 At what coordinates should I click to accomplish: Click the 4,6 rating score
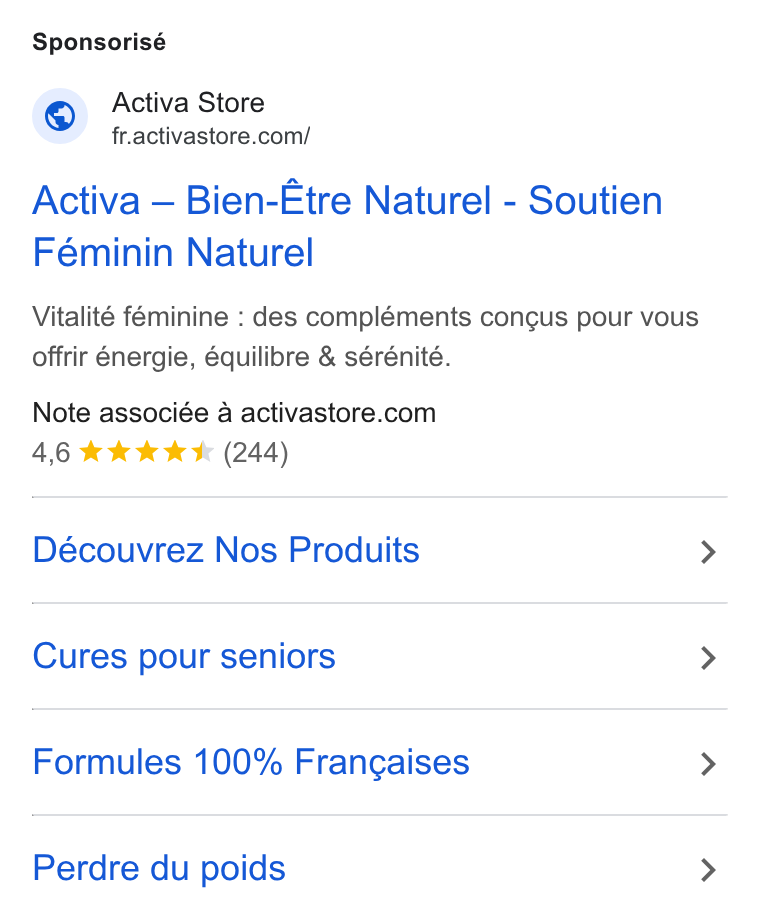(51, 453)
